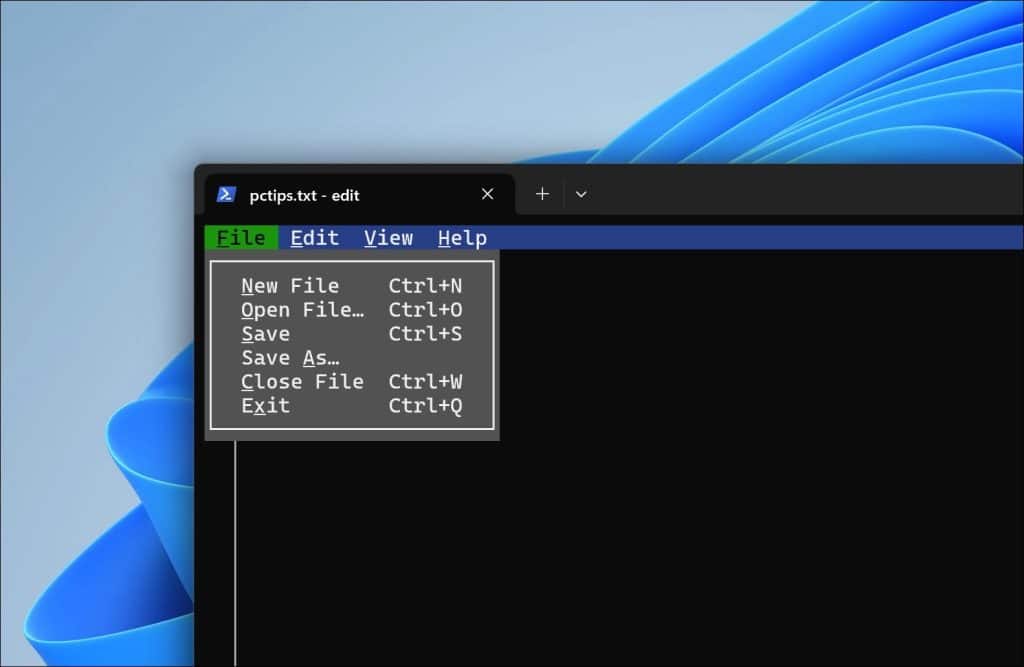This screenshot has height=667, width=1024.
Task: Click the Ctrl+N shortcut text
Action: pyautogui.click(x=425, y=286)
